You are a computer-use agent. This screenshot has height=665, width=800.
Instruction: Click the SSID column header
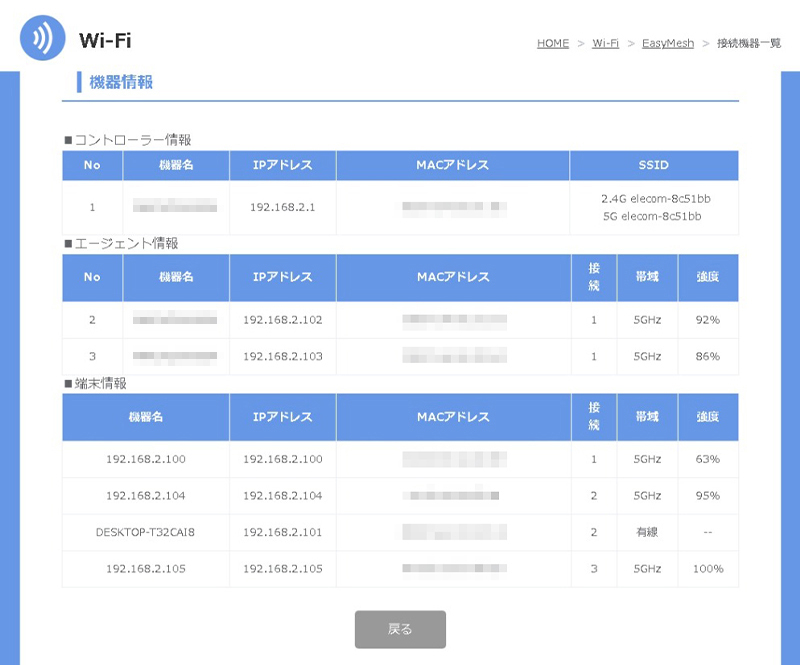point(654,165)
